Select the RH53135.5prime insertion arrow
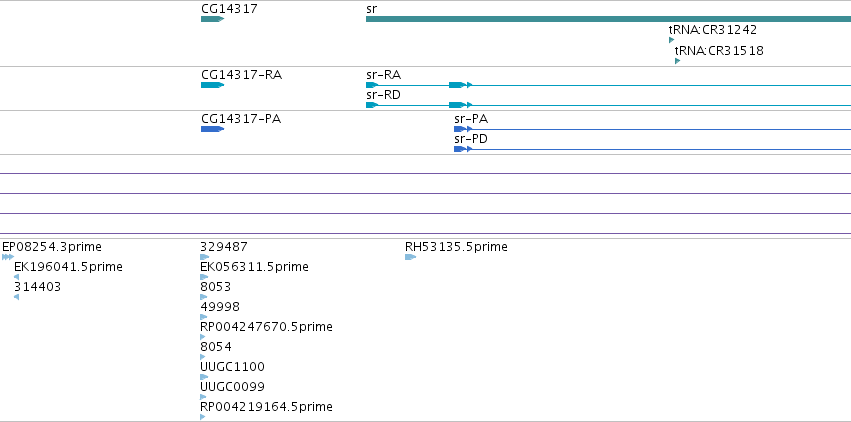The width and height of the screenshot is (851, 422). [x=410, y=257]
